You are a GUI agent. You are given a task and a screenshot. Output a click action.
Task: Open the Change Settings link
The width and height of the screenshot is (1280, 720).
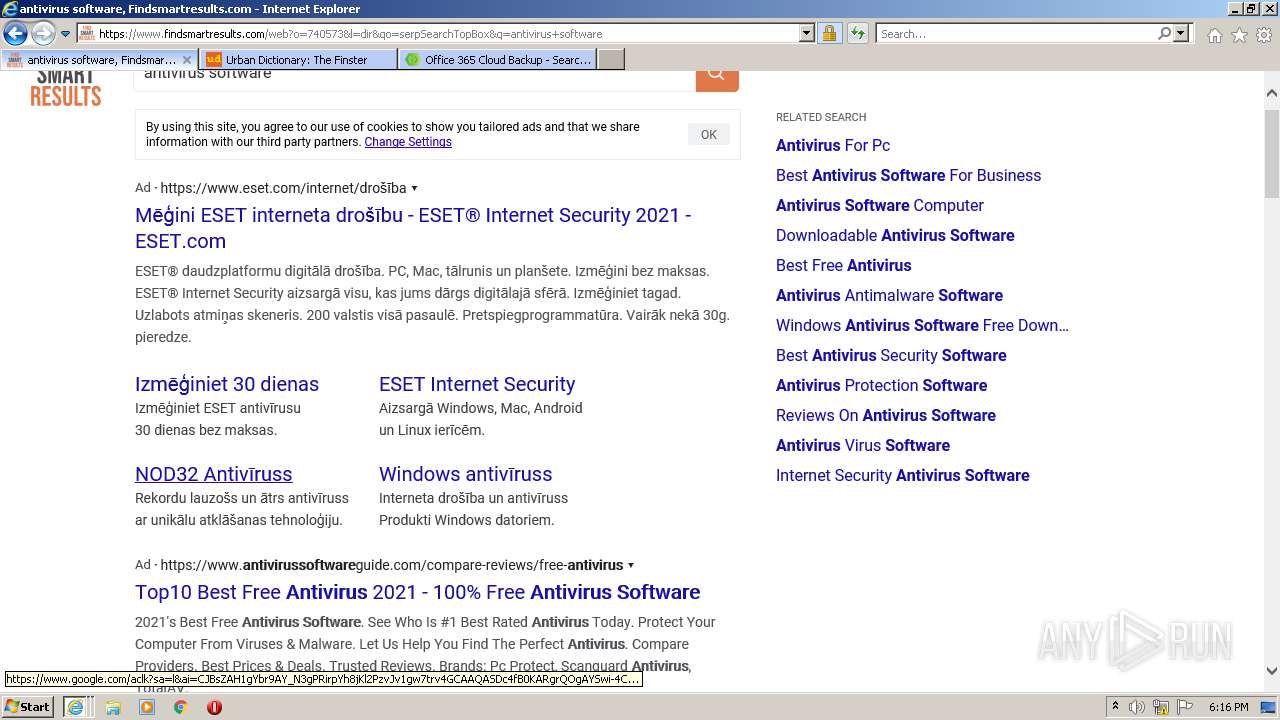tap(408, 142)
